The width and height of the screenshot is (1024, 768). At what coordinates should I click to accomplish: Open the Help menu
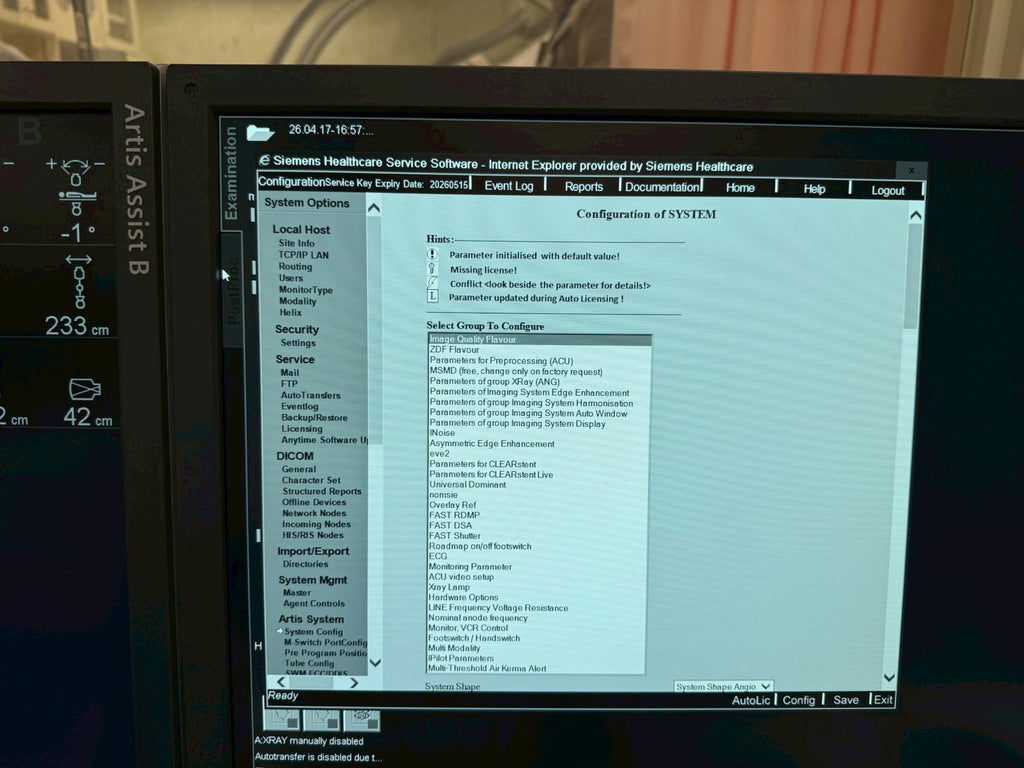(x=814, y=189)
